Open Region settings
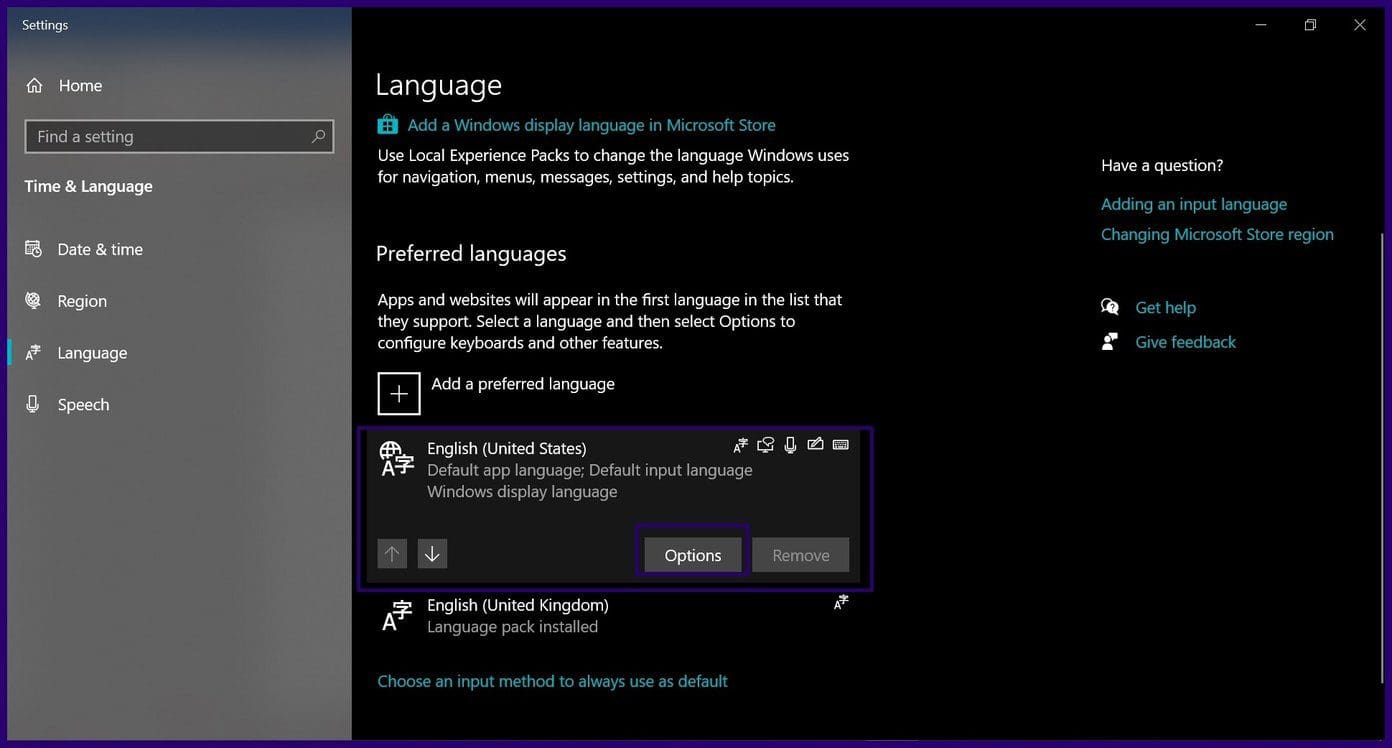Viewport: 1392px width, 748px height. [82, 301]
